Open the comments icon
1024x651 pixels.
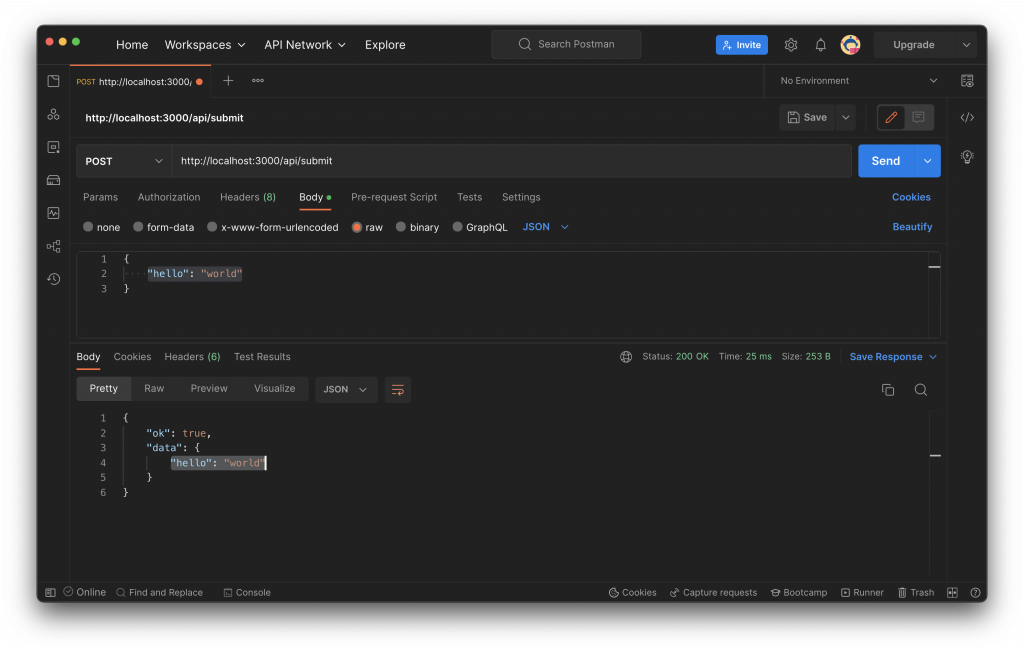[918, 118]
